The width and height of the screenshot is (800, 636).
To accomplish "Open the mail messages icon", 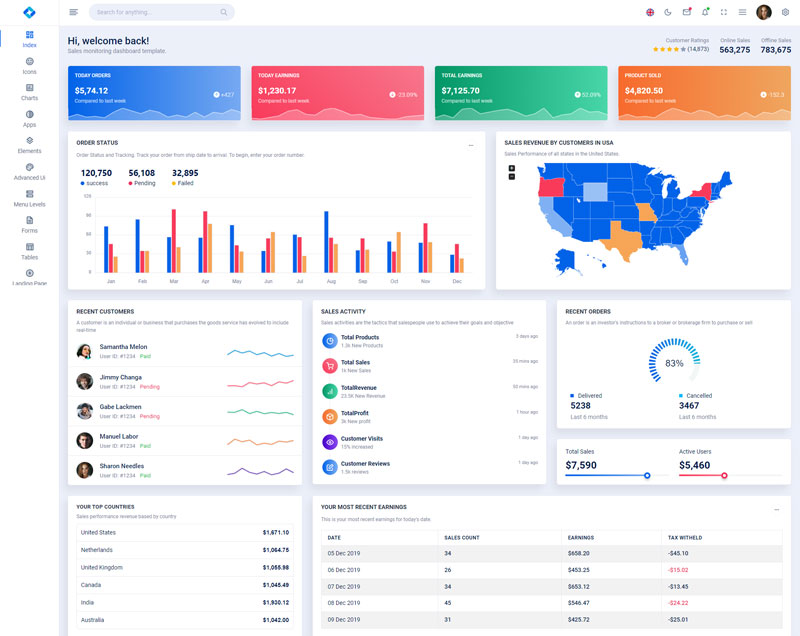I will pyautogui.click(x=687, y=12).
